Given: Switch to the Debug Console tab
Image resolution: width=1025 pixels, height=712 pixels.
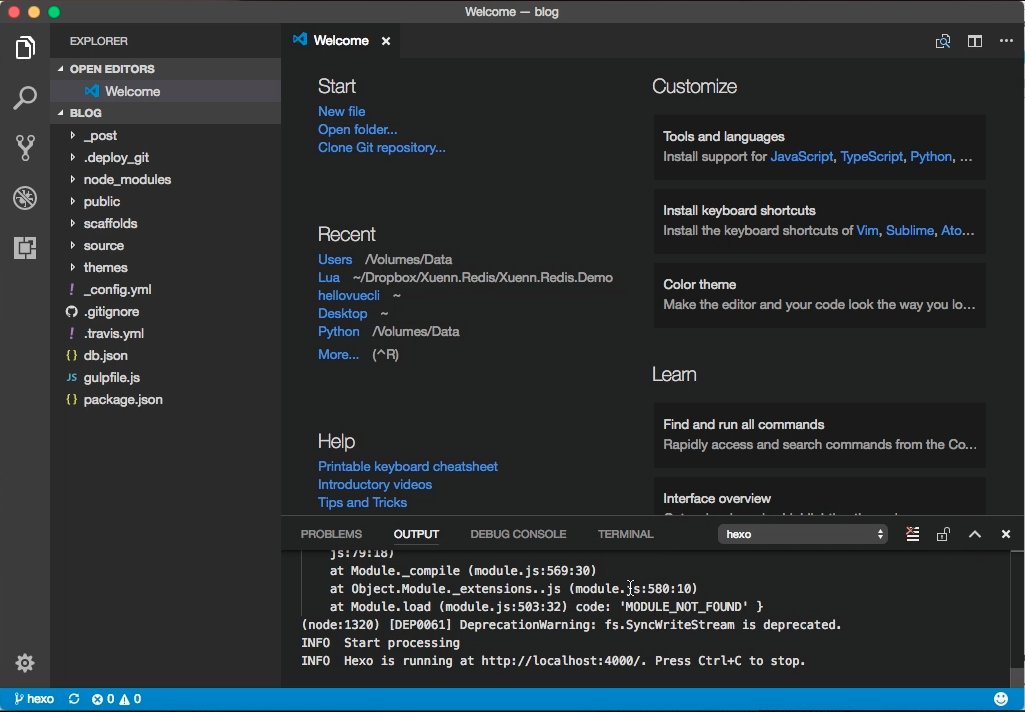Looking at the screenshot, I should (x=518, y=534).
